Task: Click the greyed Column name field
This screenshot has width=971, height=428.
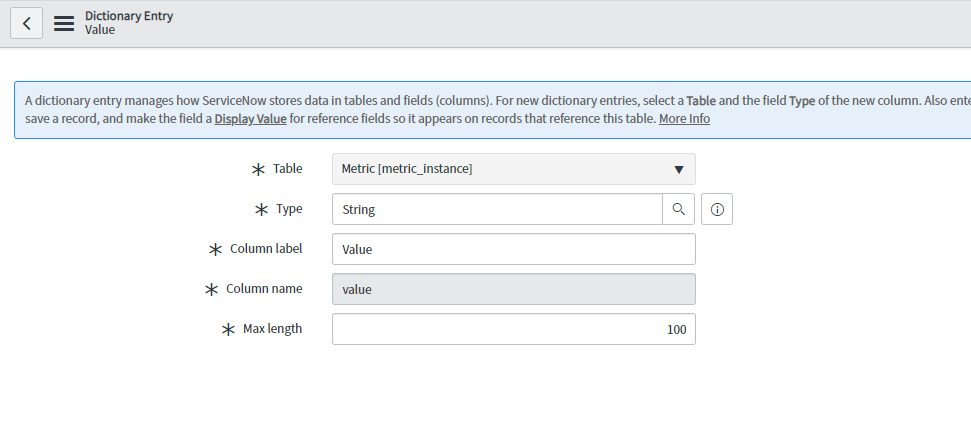Action: click(x=513, y=289)
